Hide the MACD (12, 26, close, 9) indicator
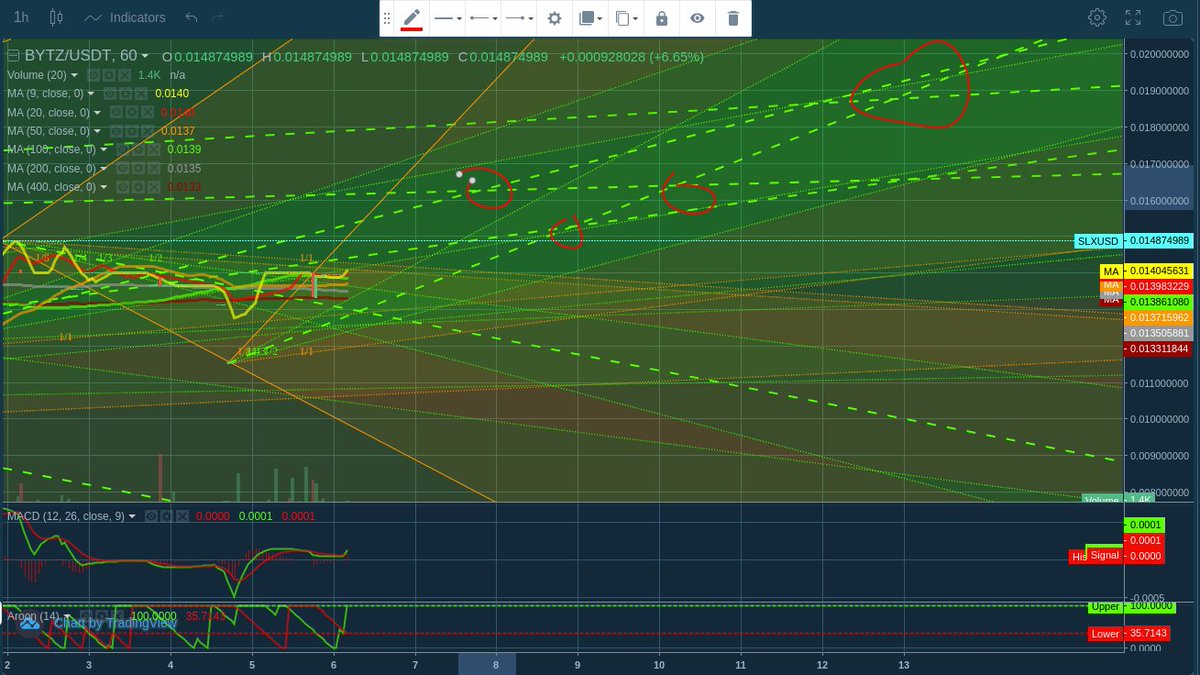1200x675 pixels. (x=151, y=516)
